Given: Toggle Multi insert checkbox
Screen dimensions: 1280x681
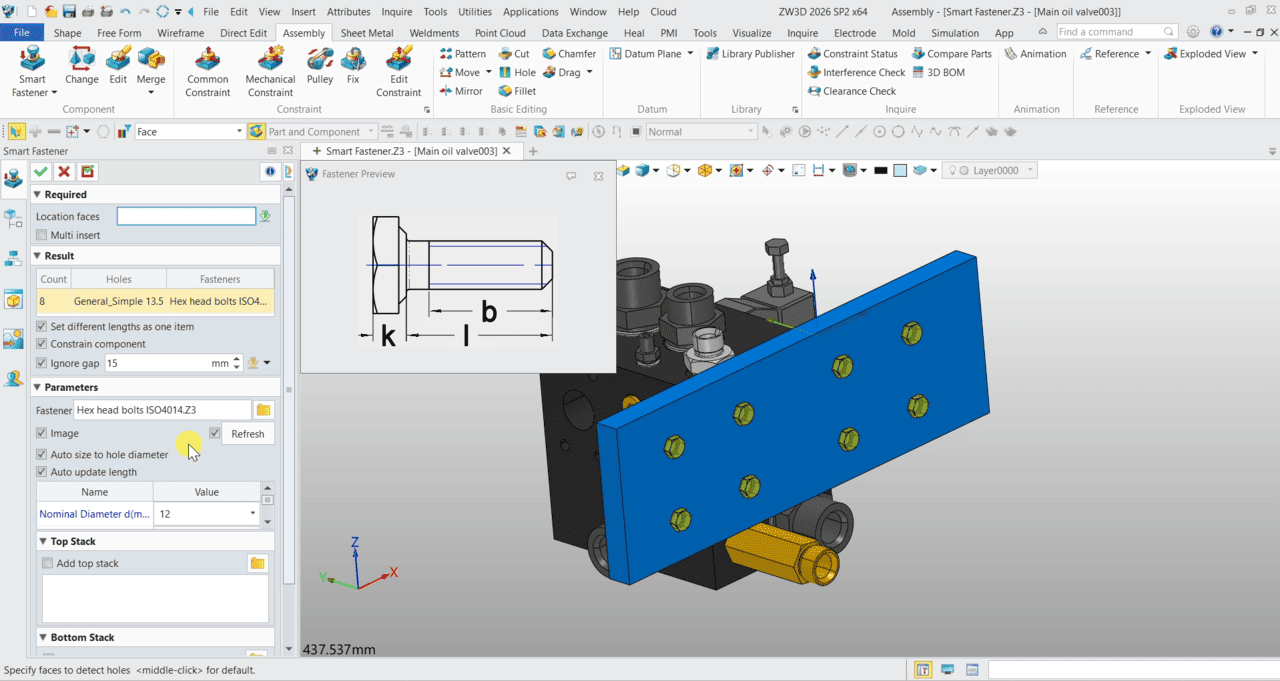Looking at the screenshot, I should point(42,235).
